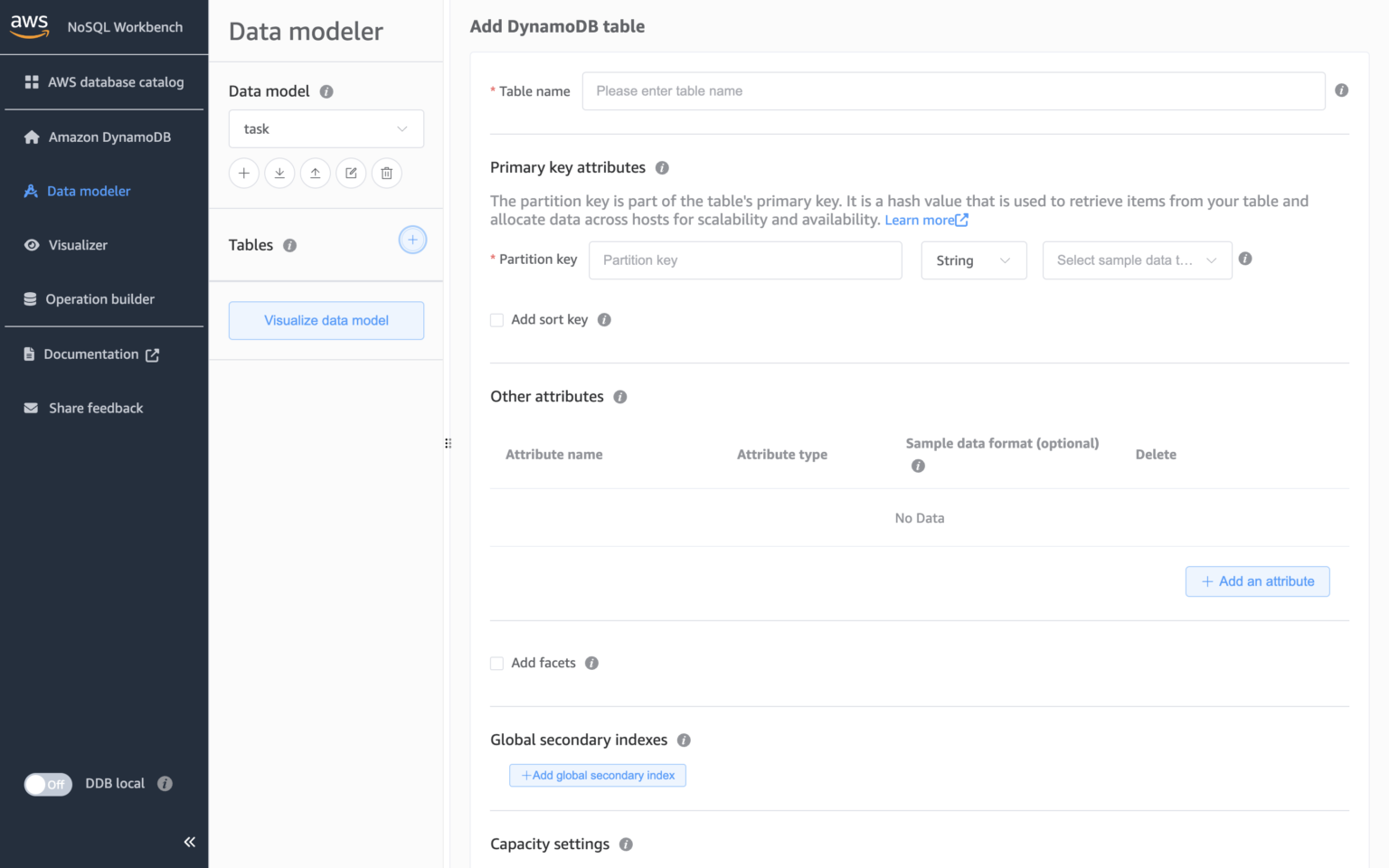Open the Operation builder
The height and width of the screenshot is (868, 1389).
(99, 298)
